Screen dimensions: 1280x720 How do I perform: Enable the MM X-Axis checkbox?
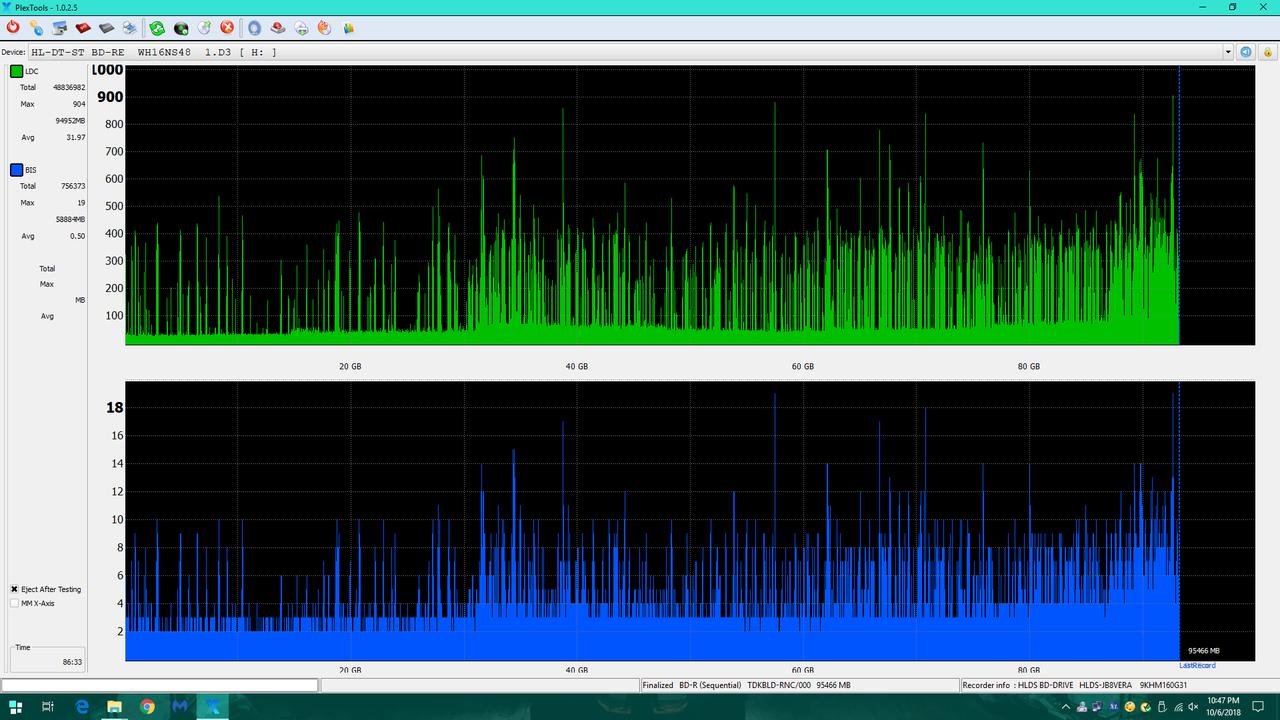(14, 603)
